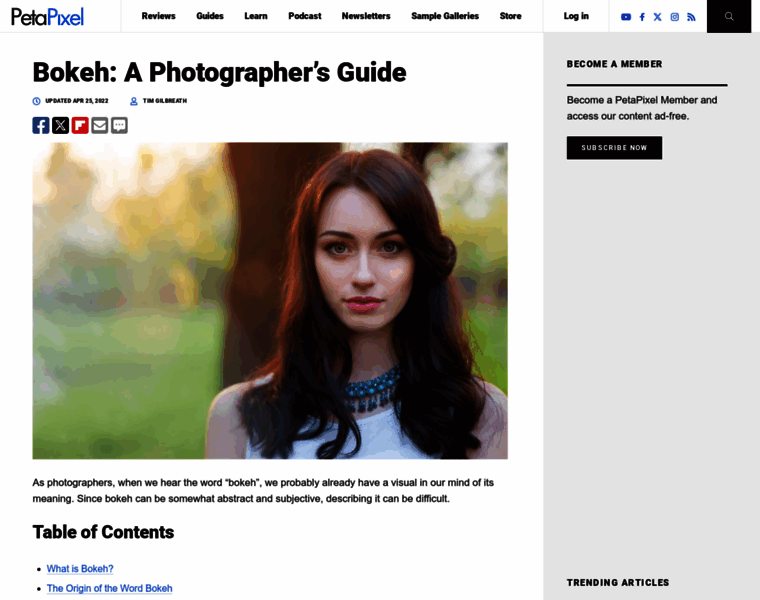The width and height of the screenshot is (760, 600).
Task: Share article on Flipboard
Action: point(80,125)
